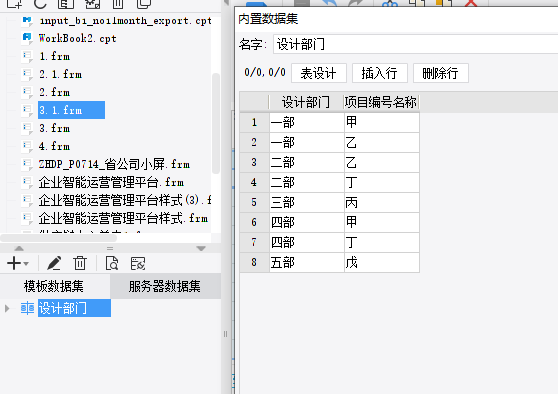Select ZHDP_P0714_省公司小屏.frm file
Screen dimensions: 558x394
click(114, 164)
